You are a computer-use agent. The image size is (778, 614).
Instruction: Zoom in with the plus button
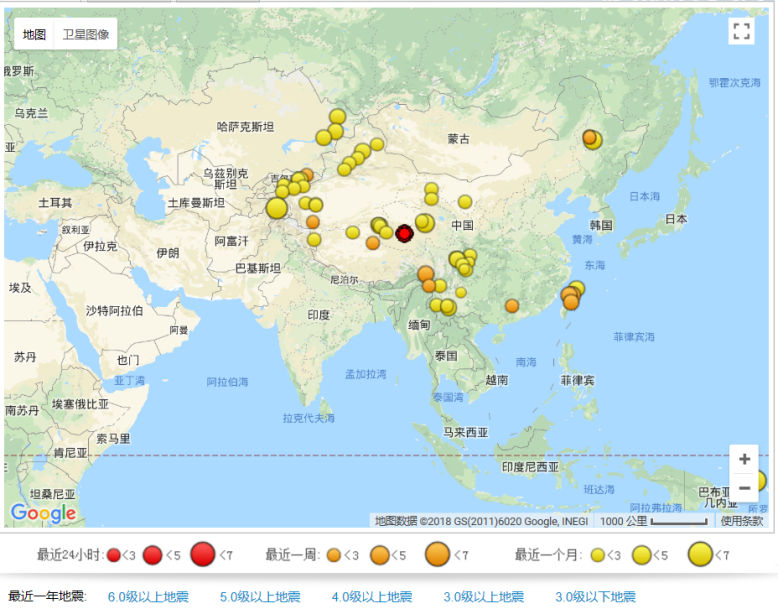tap(744, 459)
